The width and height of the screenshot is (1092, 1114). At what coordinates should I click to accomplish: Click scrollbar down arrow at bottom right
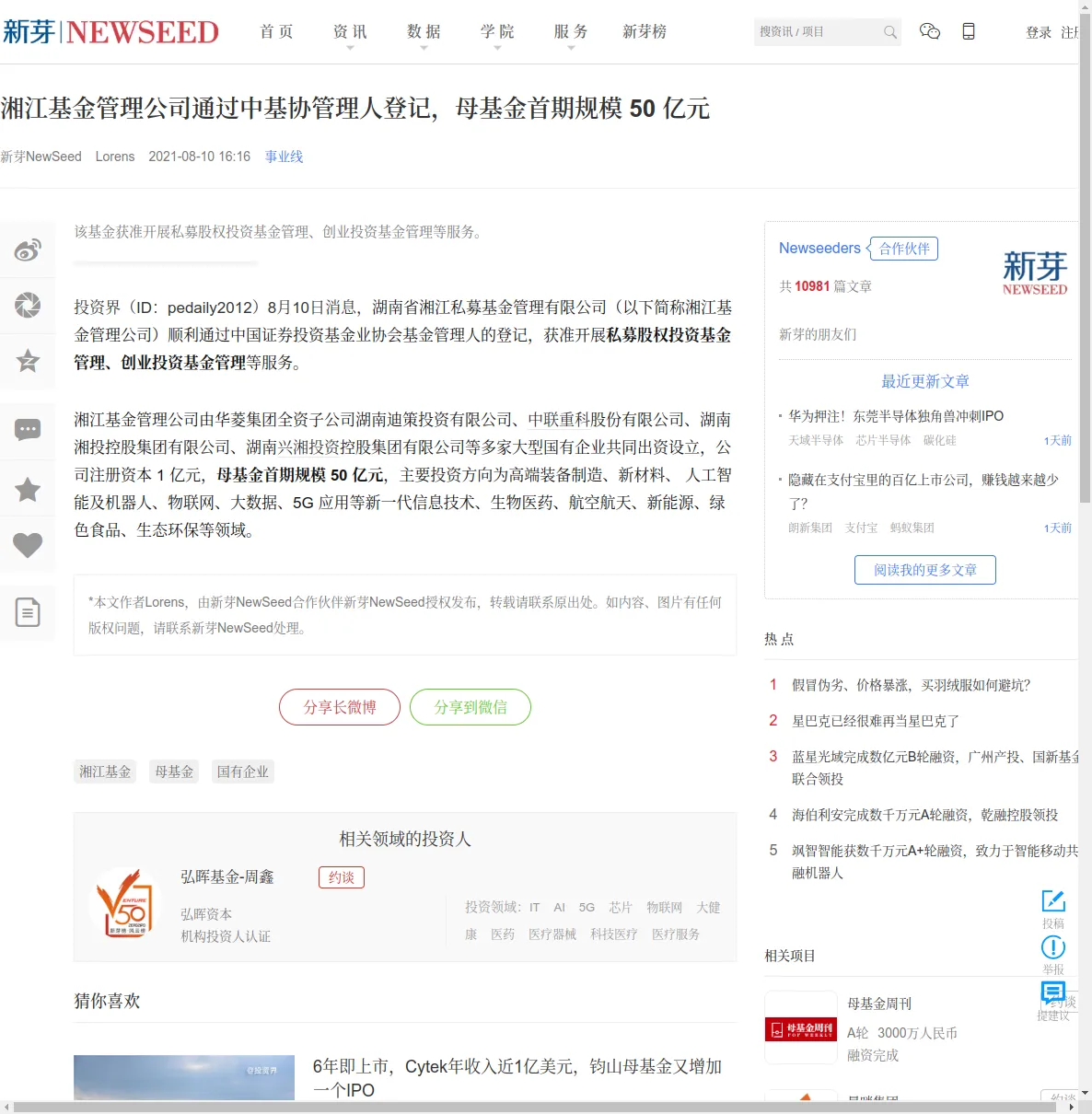tap(1085, 1093)
